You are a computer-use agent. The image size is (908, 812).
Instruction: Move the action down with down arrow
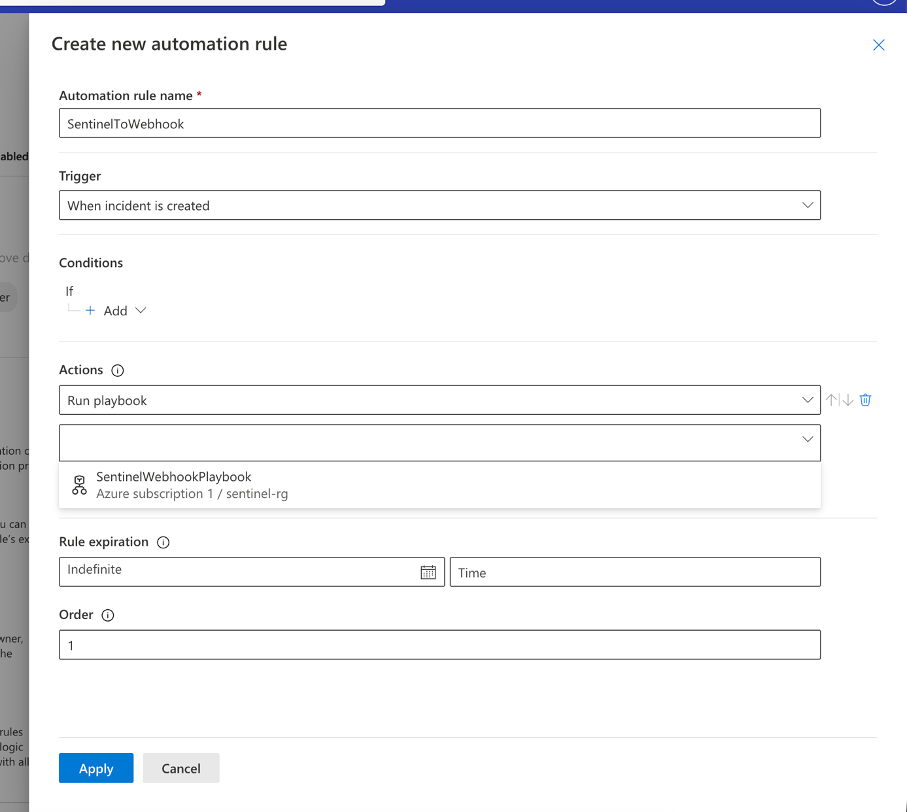pos(848,400)
